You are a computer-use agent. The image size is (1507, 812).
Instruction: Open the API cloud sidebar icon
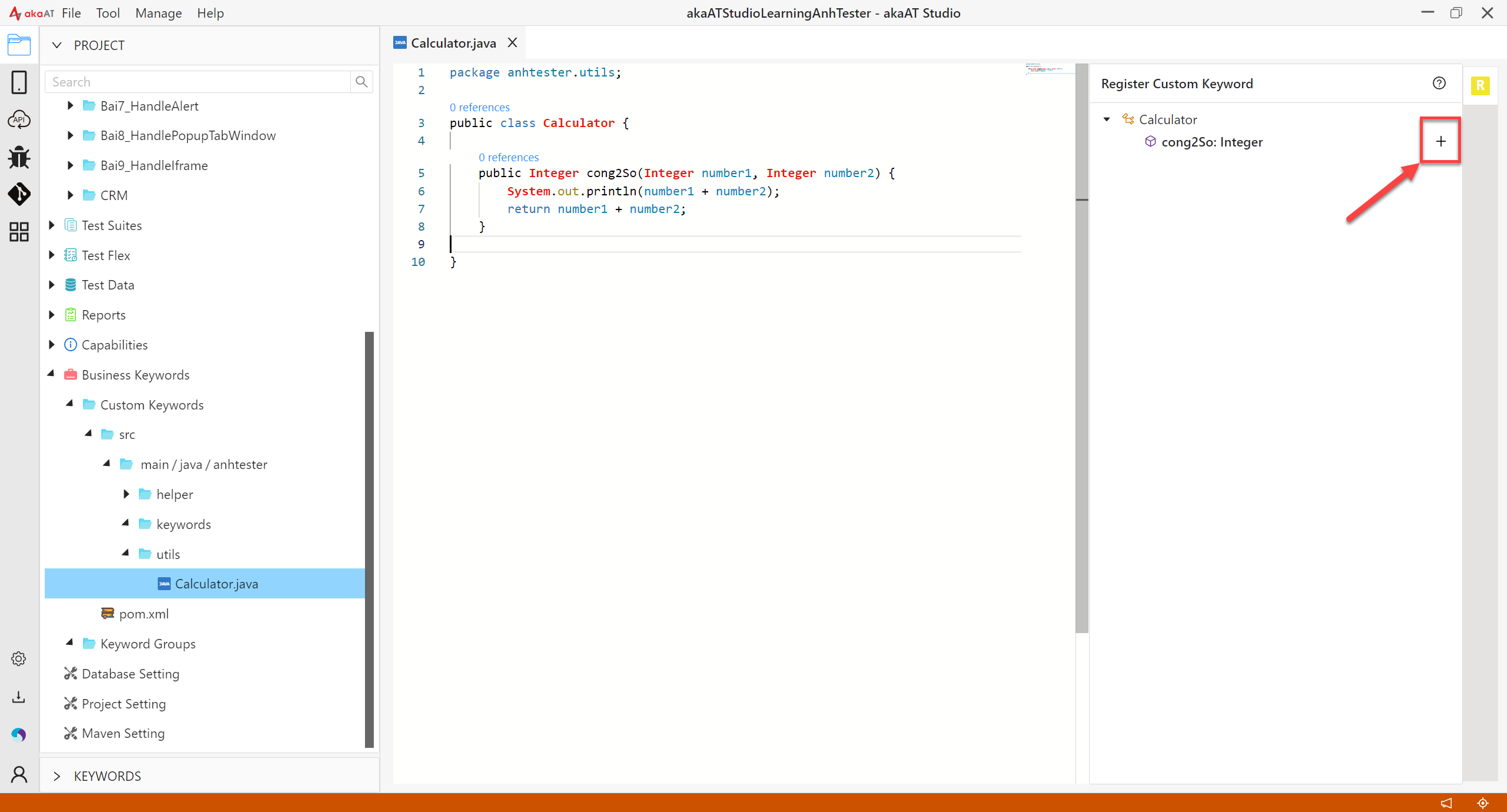click(19, 119)
